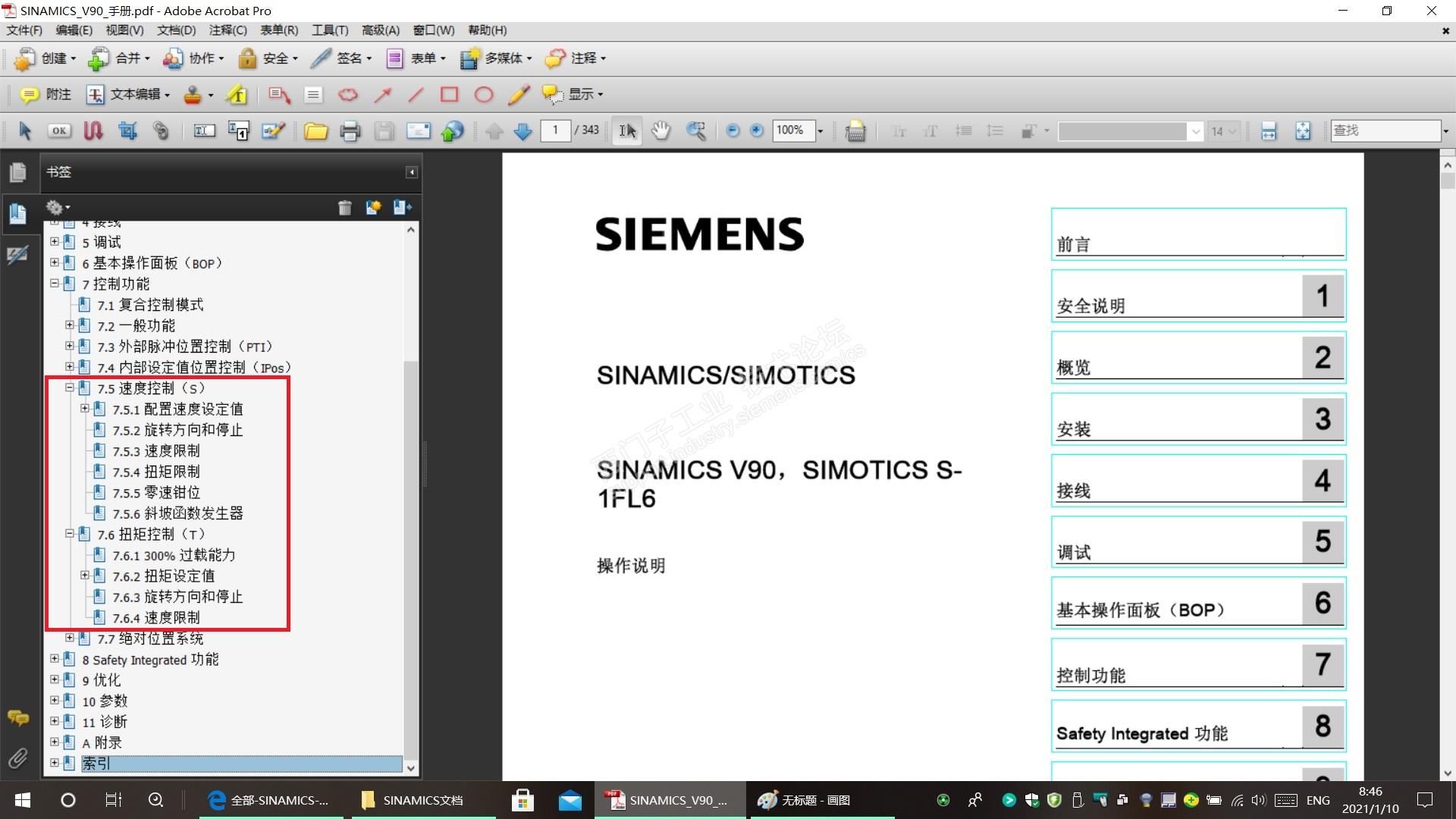The image size is (1456, 819).
Task: Select the Hand tool
Action: tap(661, 130)
